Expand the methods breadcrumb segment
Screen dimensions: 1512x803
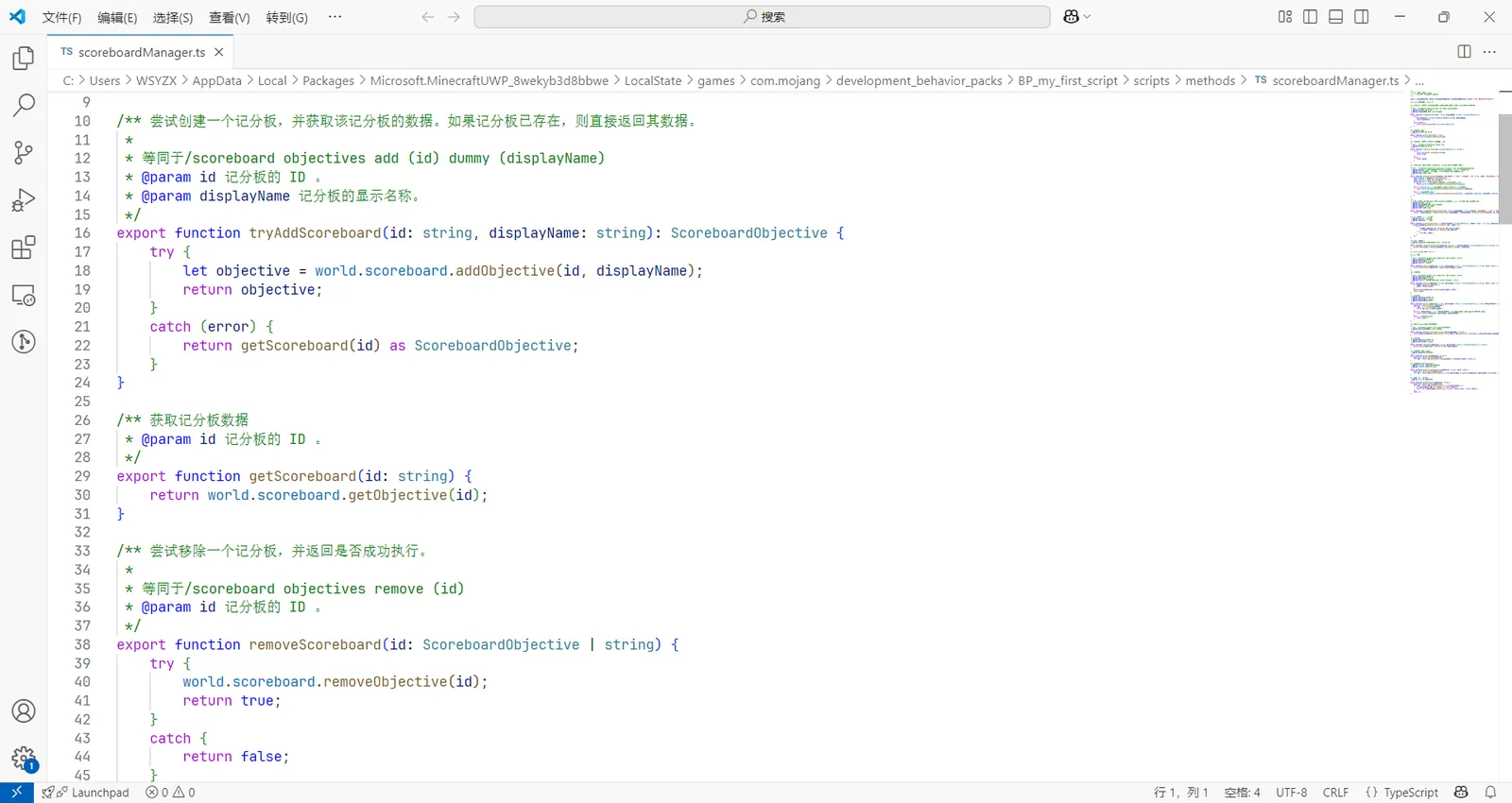(x=1210, y=81)
